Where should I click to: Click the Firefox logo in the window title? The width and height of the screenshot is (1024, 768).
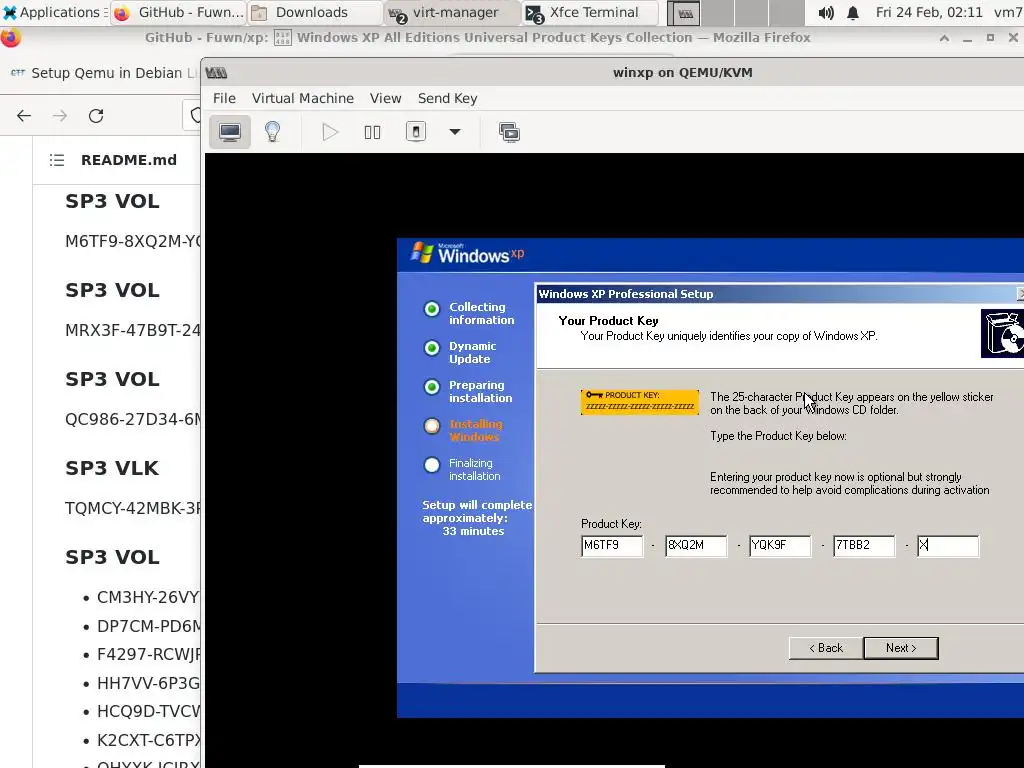coord(10,37)
